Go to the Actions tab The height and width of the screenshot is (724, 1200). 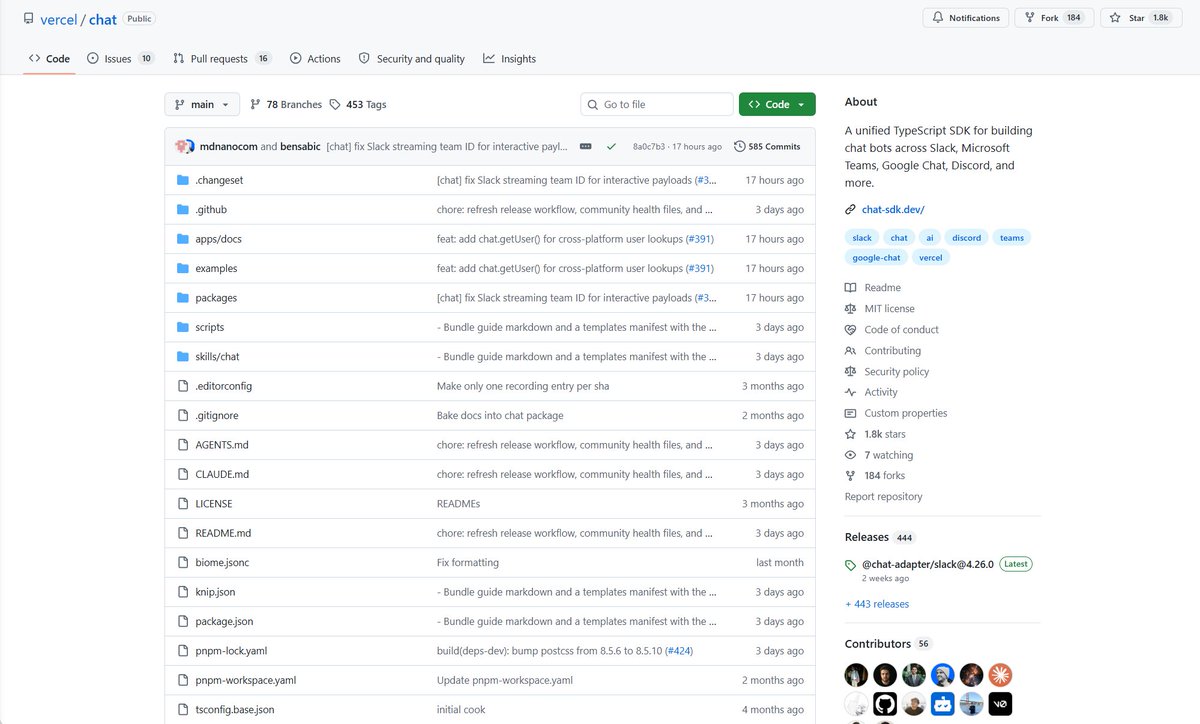[x=315, y=59]
